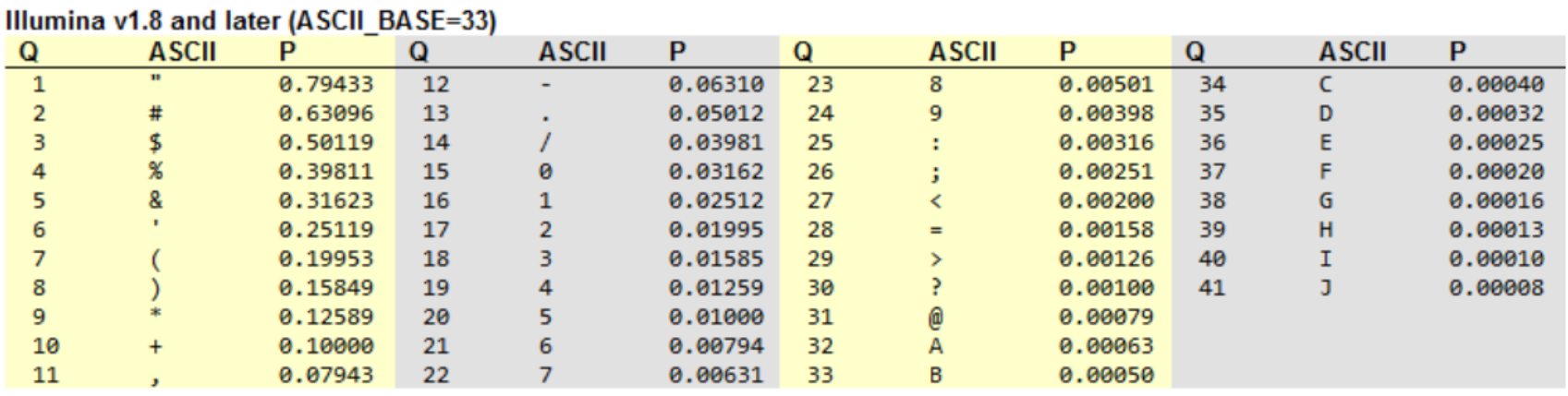1568x396 pixels.
Task: Click the ASCII '@' symbol cell
Action: [x=936, y=317]
